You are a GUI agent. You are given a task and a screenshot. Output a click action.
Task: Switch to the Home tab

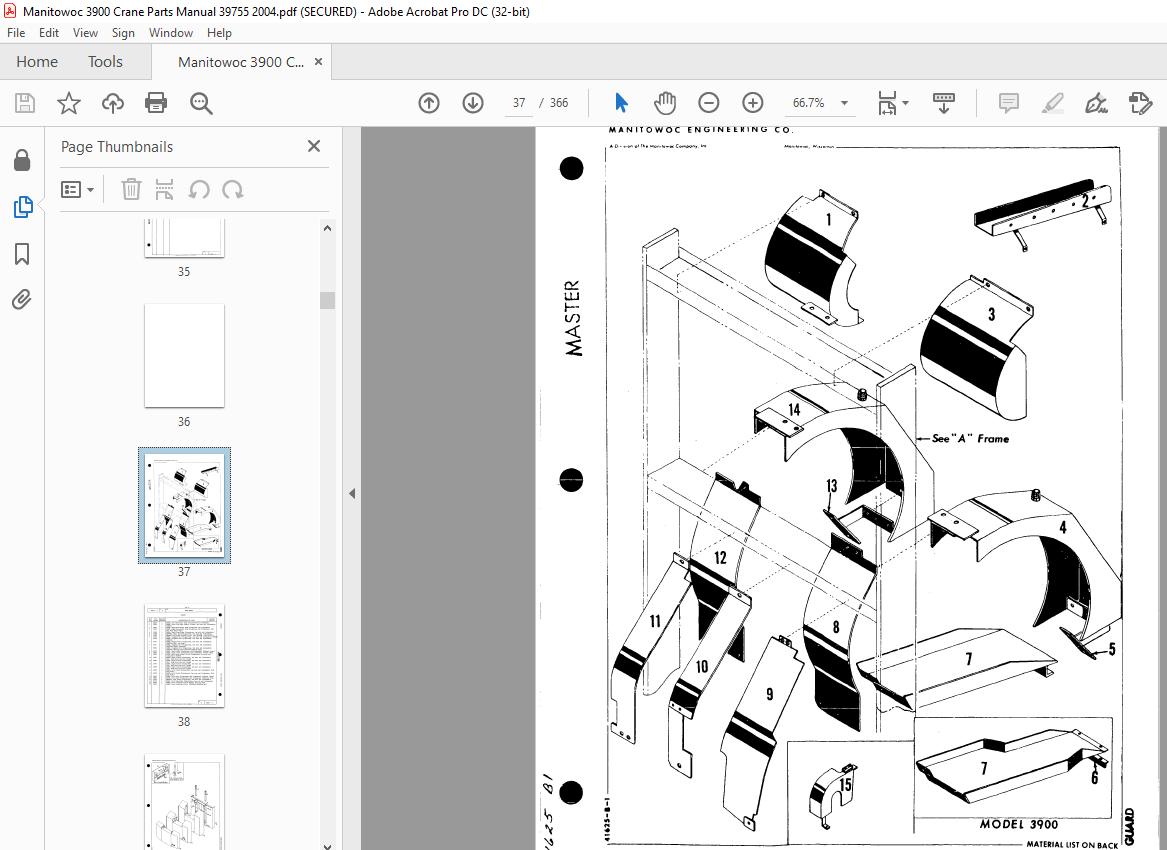click(36, 62)
